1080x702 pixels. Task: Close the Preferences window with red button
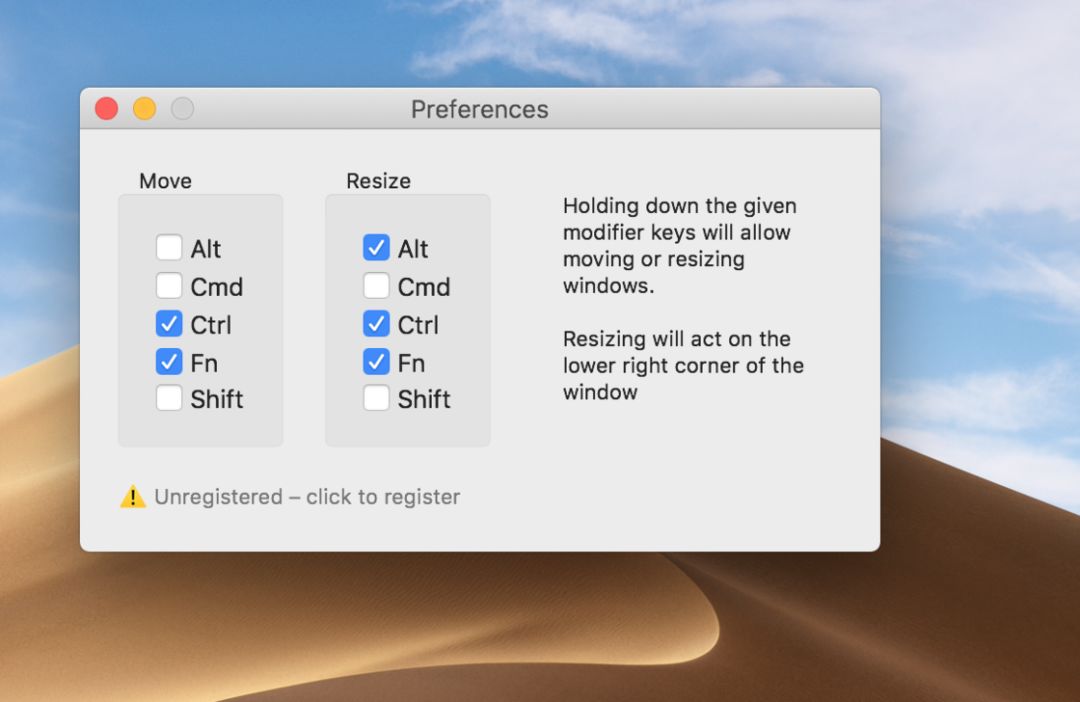pos(107,109)
